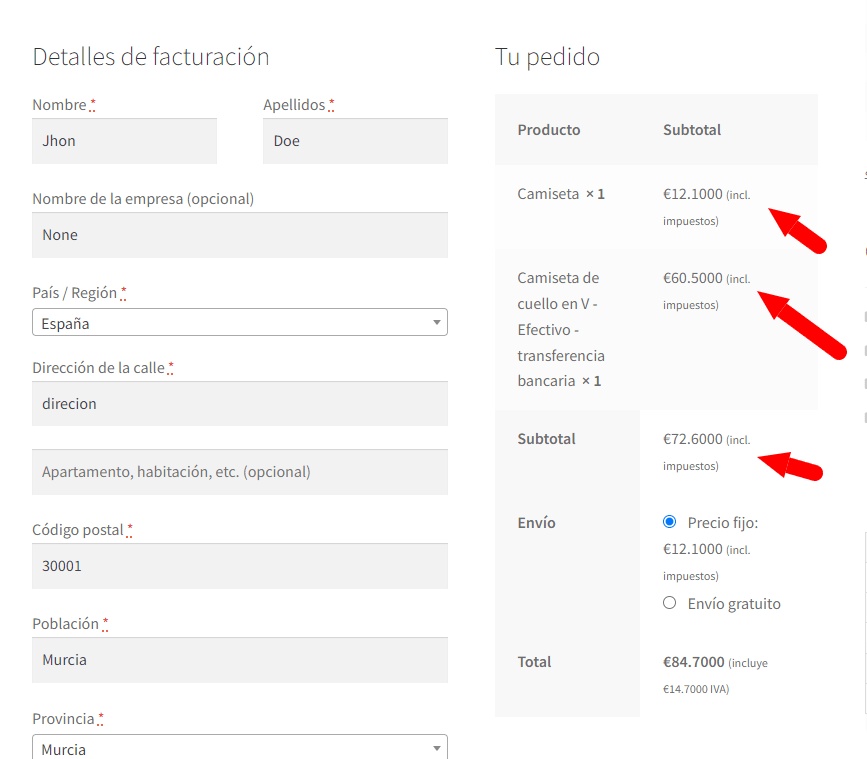867x759 pixels.
Task: Click the Total row label
Action: pyautogui.click(x=534, y=662)
